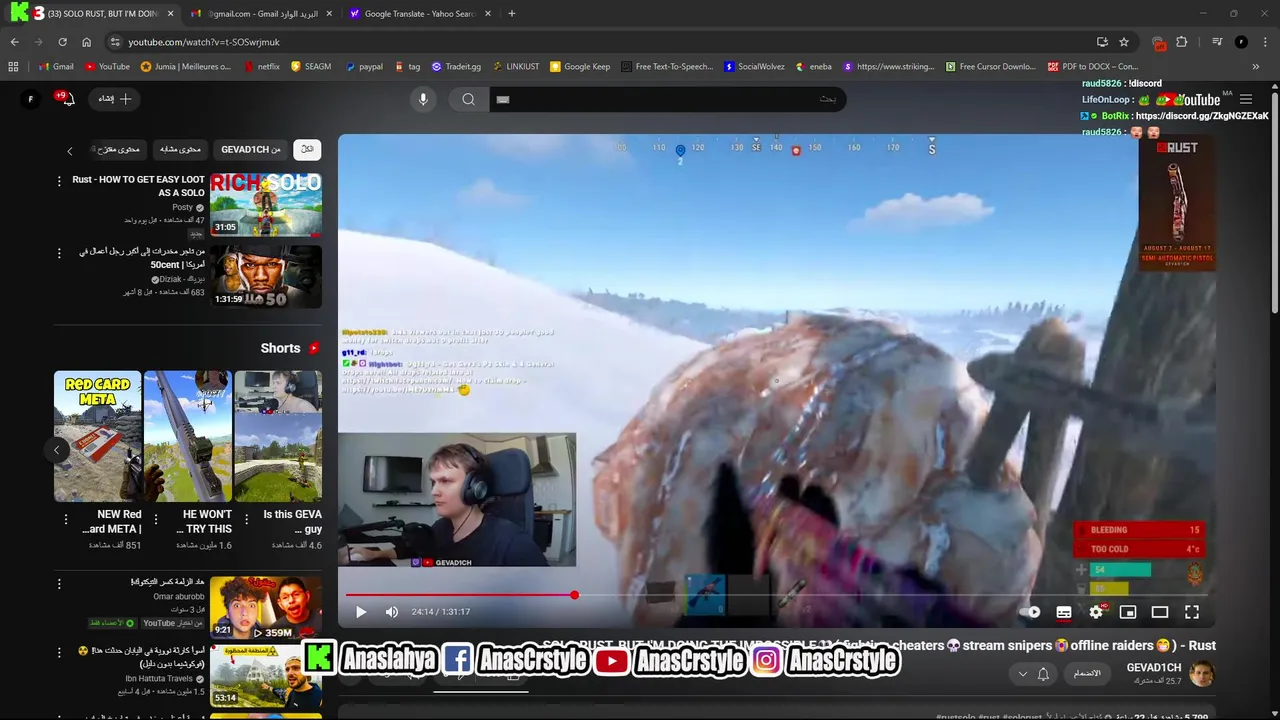Screen dimensions: 1280x720
Task: Open the player settings gear
Action: click(x=1096, y=612)
